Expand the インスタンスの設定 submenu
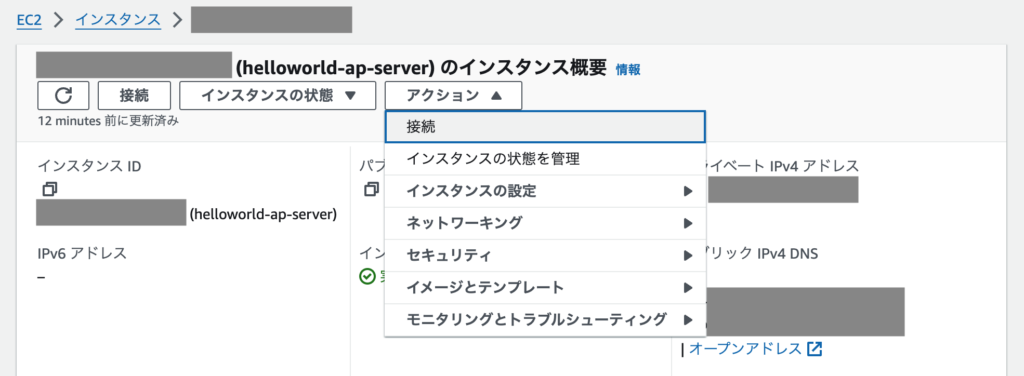Image resolution: width=1024 pixels, height=376 pixels. pos(545,191)
